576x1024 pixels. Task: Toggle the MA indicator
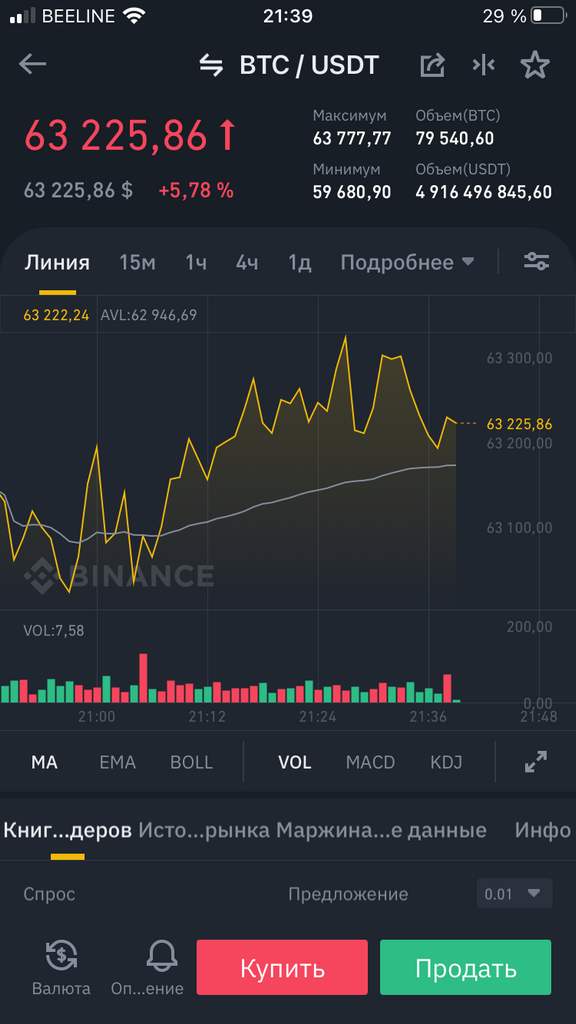44,762
